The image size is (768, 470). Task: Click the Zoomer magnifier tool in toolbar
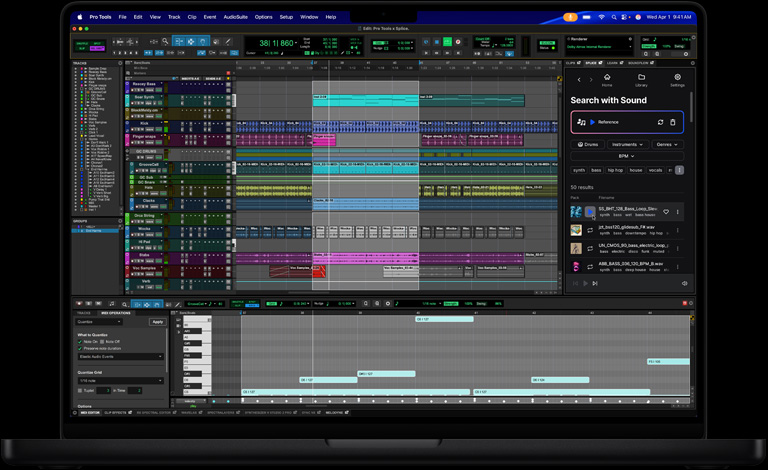[x=166, y=42]
